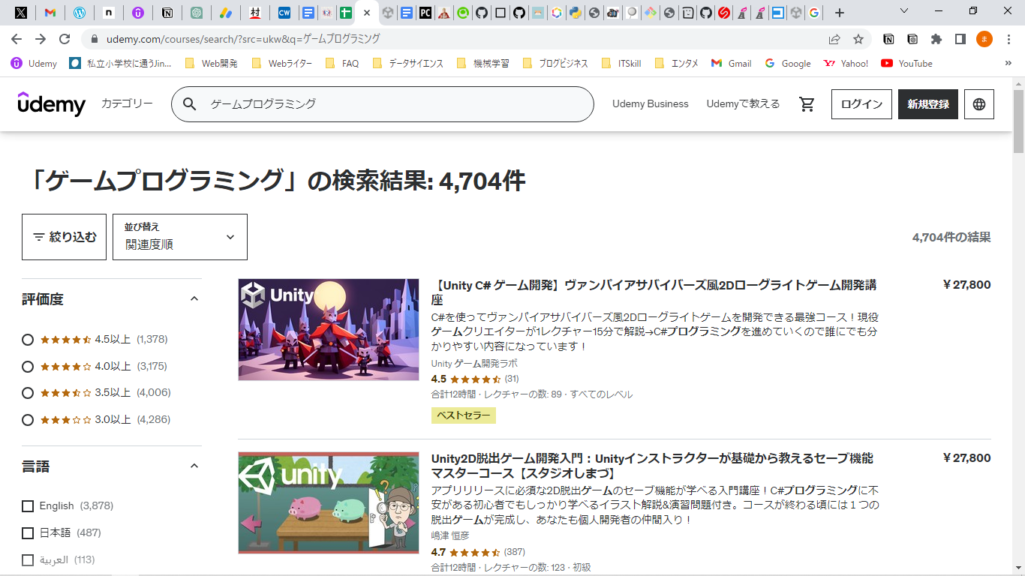The width and height of the screenshot is (1025, 576).
Task: Open the Unity vampire course thumbnail
Action: coord(328,330)
